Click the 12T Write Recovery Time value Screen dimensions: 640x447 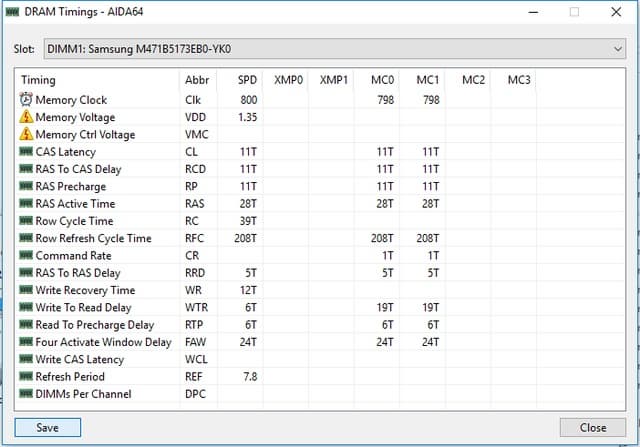(x=248, y=290)
